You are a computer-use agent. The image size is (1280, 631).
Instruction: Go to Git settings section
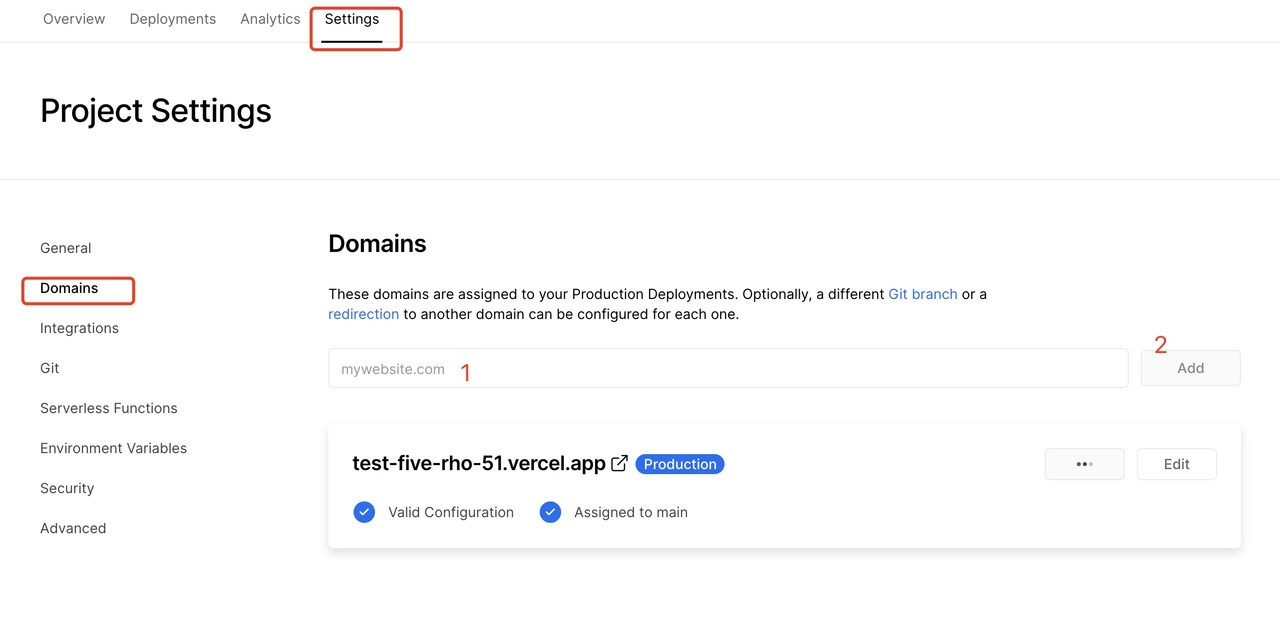click(50, 368)
